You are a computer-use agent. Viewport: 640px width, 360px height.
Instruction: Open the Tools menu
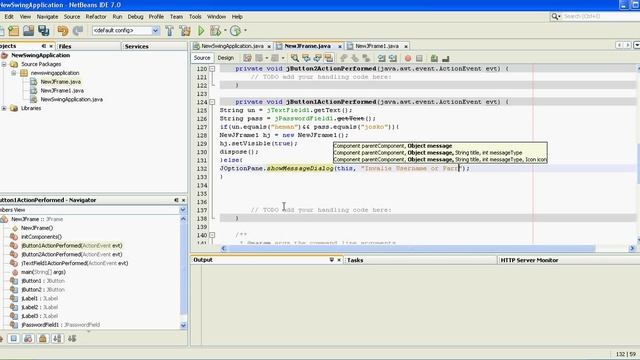(195, 17)
